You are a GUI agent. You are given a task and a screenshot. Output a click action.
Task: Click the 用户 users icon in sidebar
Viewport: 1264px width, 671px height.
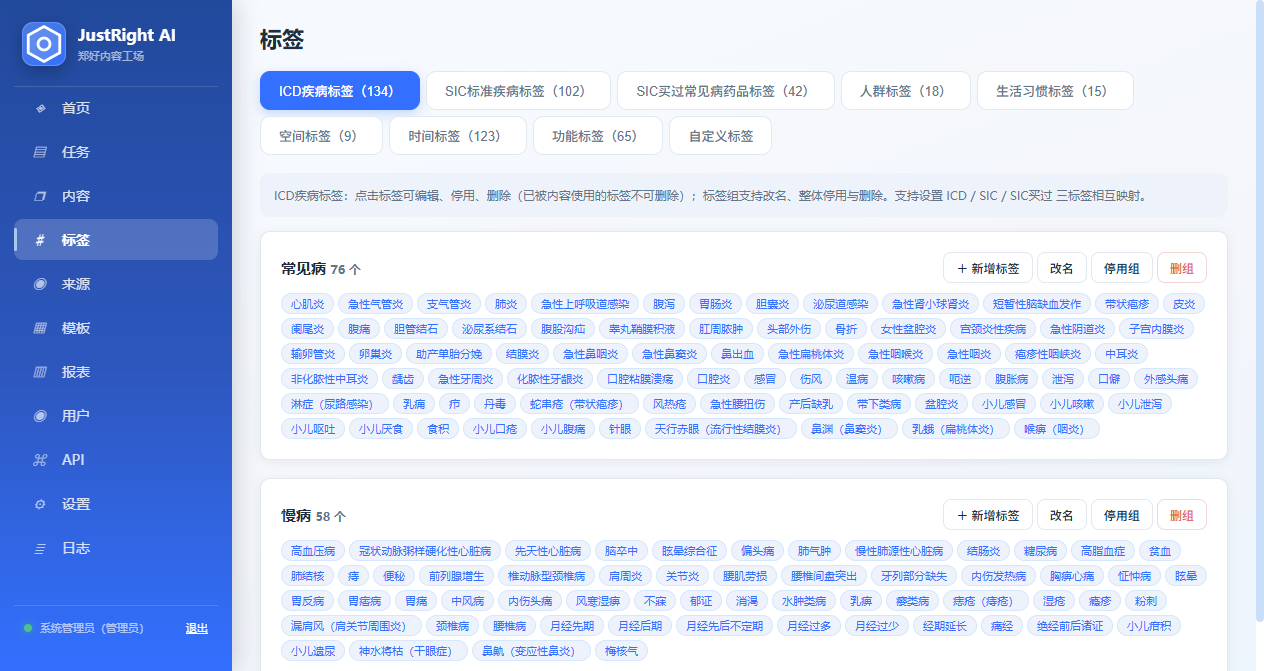pos(40,416)
